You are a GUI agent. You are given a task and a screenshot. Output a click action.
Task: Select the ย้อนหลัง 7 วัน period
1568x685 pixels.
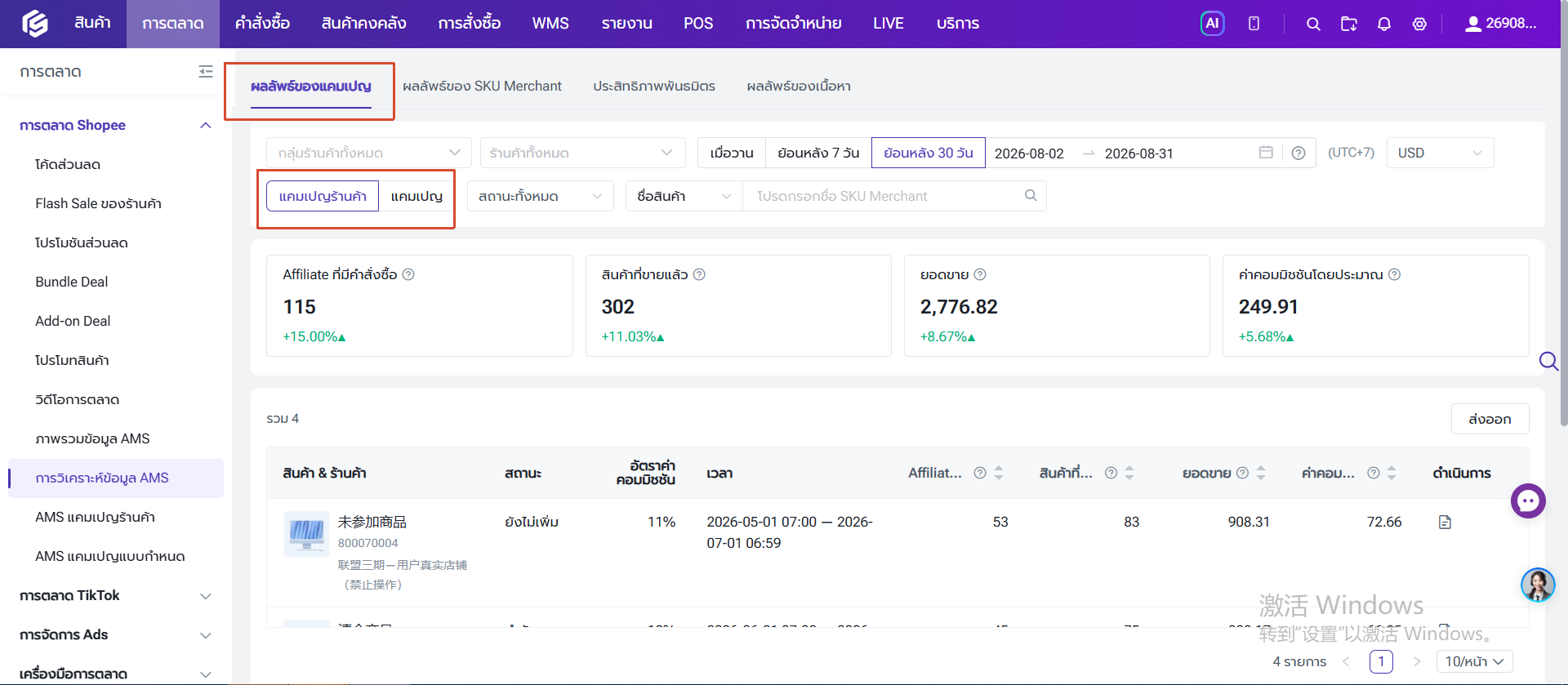click(x=818, y=153)
